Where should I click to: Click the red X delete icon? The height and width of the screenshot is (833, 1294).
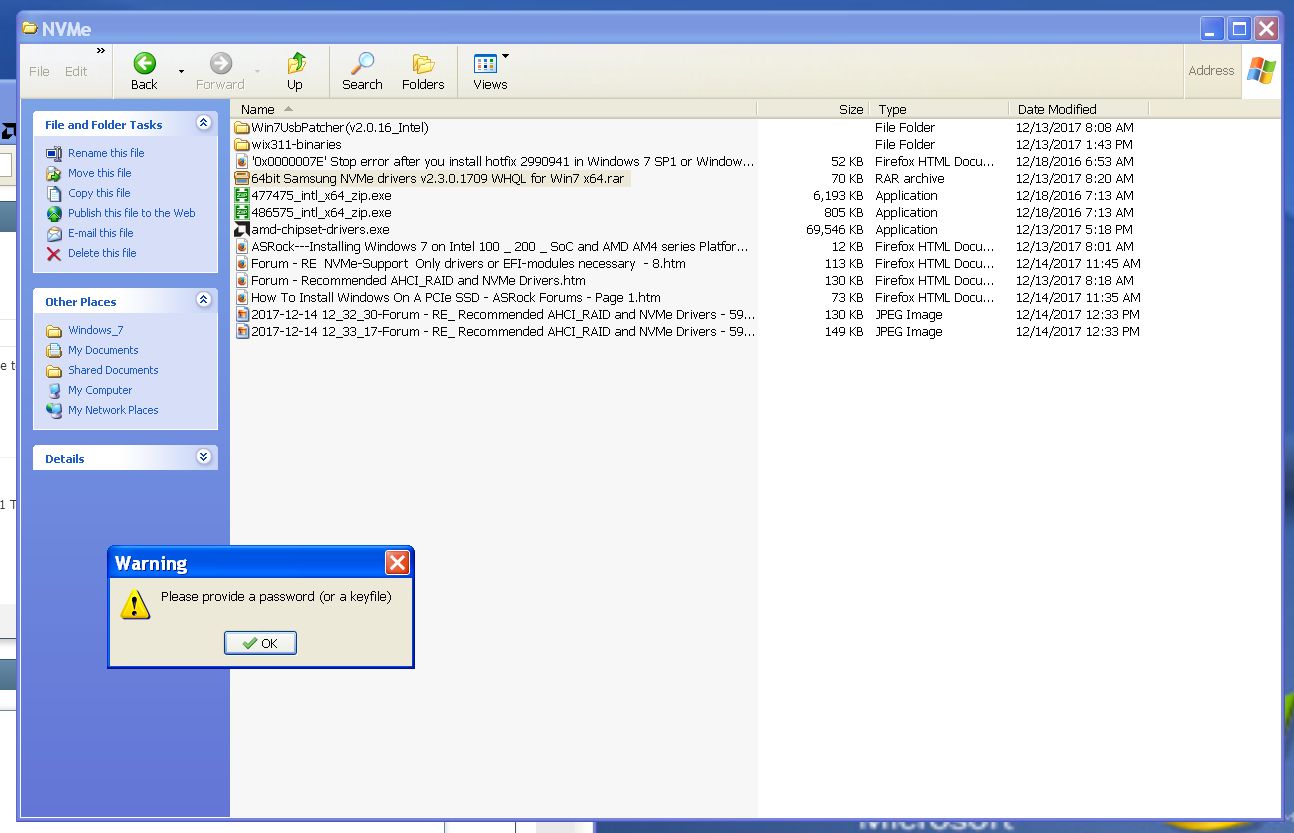coord(54,253)
